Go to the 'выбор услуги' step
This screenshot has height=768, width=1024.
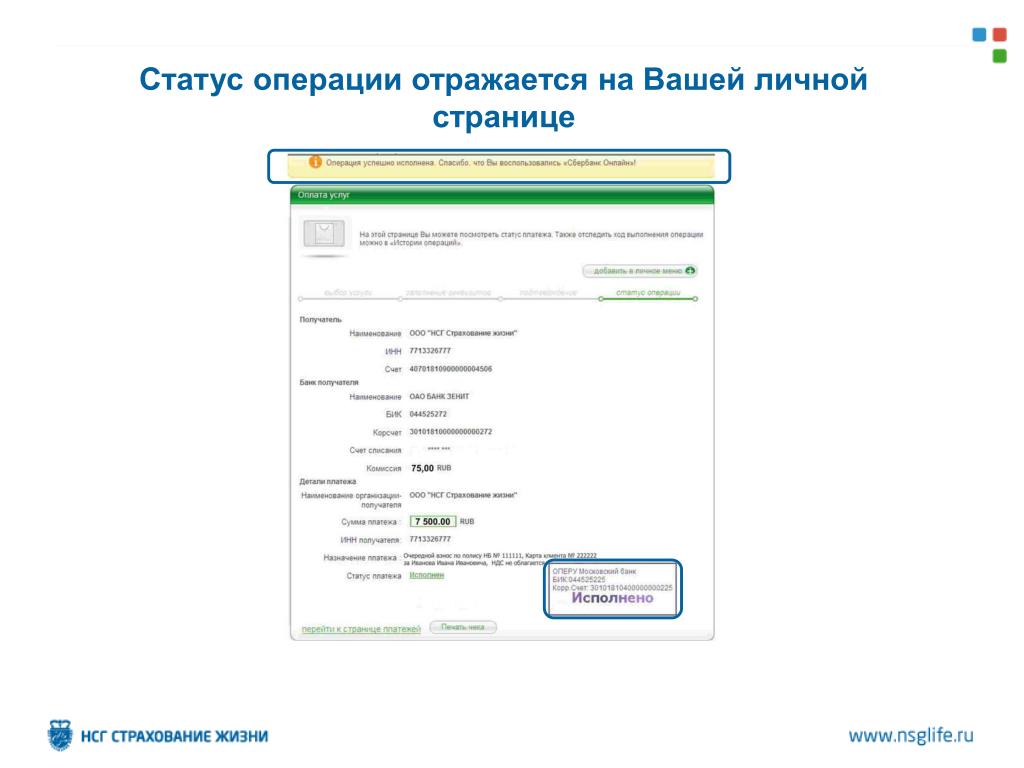(348, 293)
